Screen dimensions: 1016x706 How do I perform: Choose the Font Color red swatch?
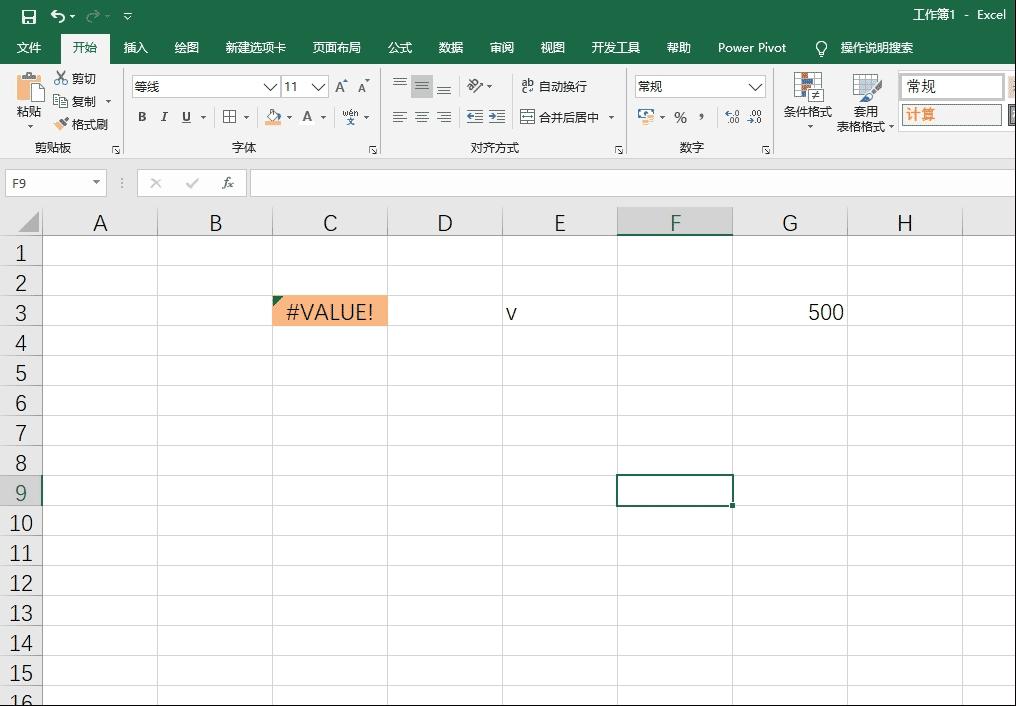pos(306,117)
